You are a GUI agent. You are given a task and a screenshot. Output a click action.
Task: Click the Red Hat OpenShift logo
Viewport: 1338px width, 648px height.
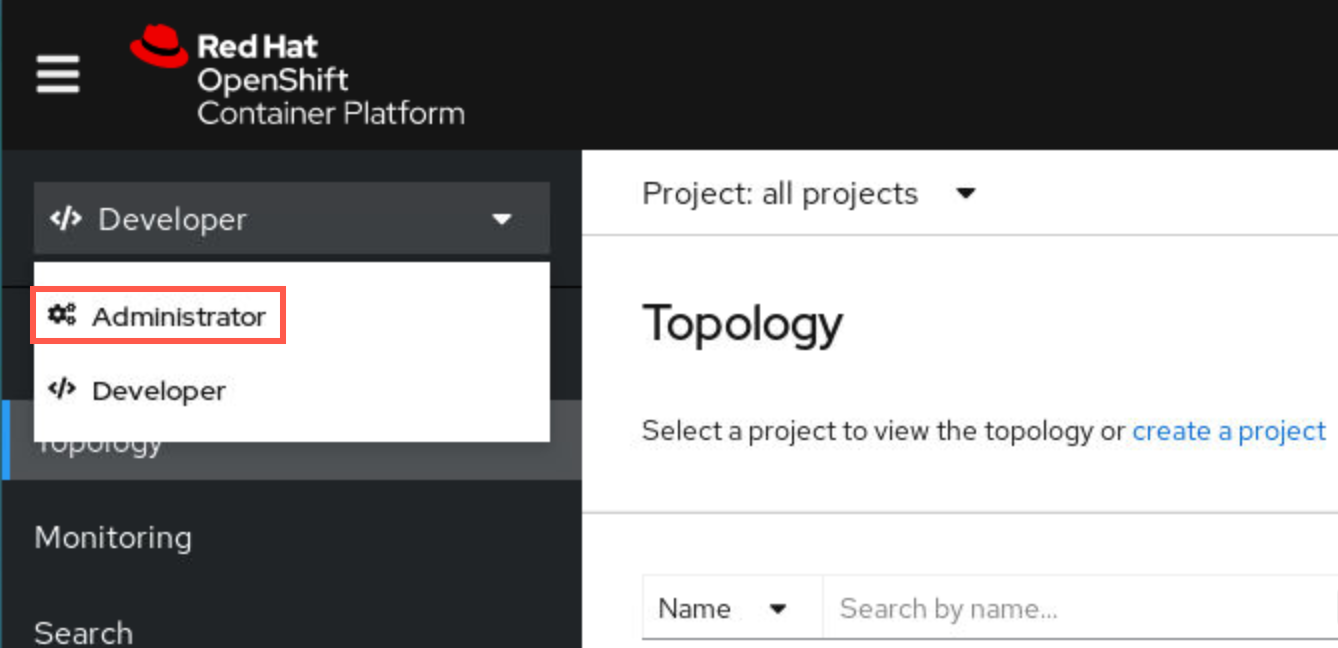[297, 77]
